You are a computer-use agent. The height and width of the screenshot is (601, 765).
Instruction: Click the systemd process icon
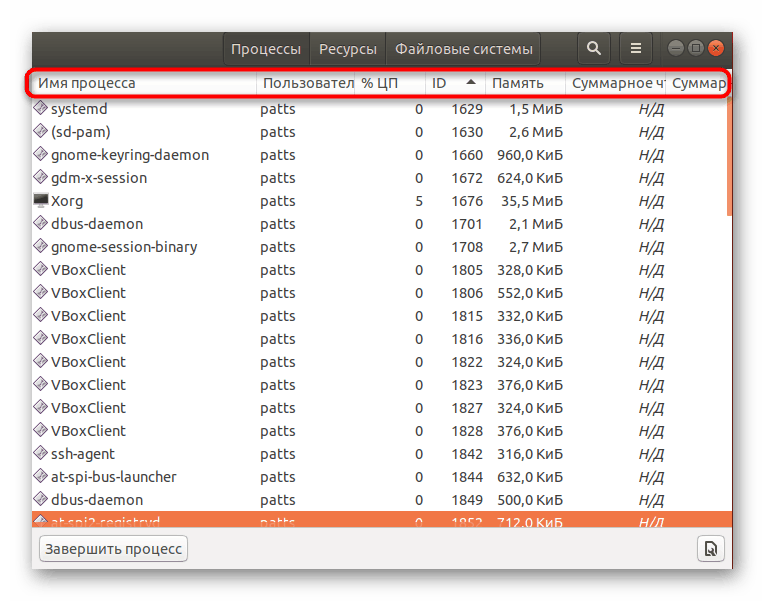pos(40,108)
